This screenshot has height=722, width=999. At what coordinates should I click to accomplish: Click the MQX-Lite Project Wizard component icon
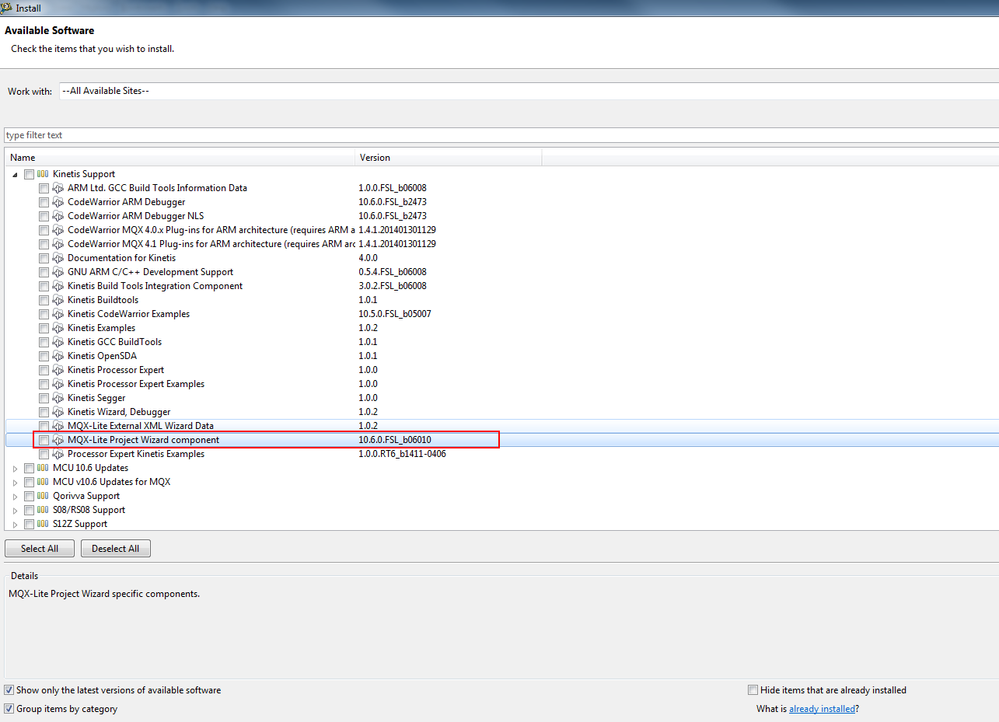point(58,440)
